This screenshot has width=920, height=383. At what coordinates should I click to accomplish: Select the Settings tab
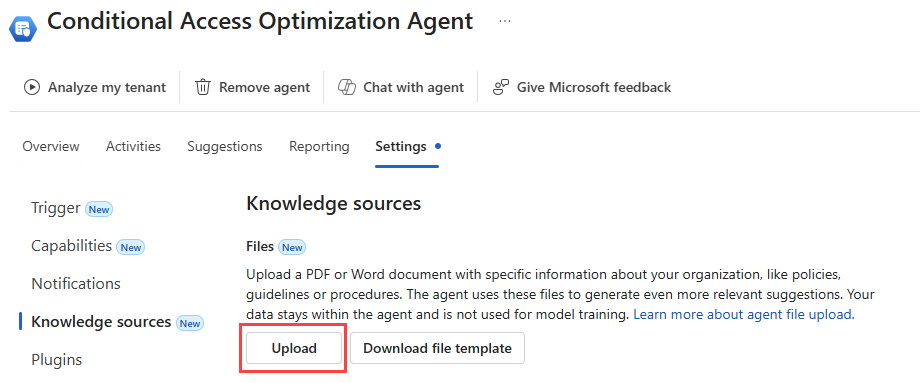click(x=401, y=146)
